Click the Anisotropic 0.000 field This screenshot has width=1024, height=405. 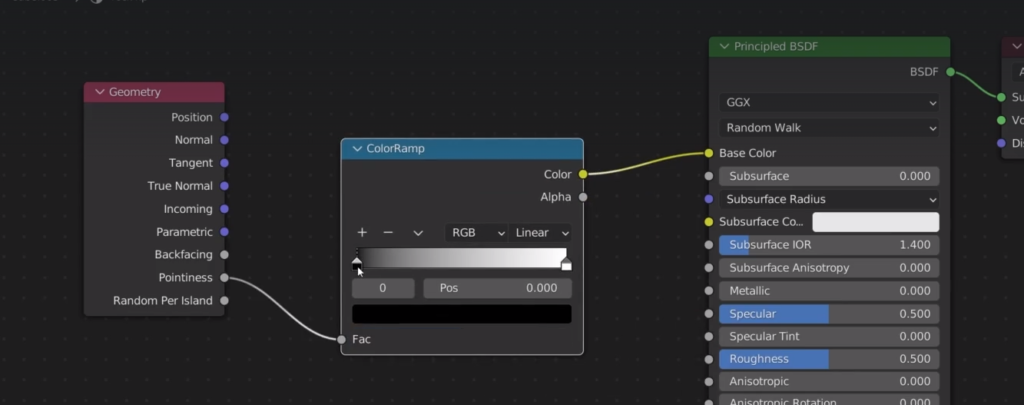829,381
